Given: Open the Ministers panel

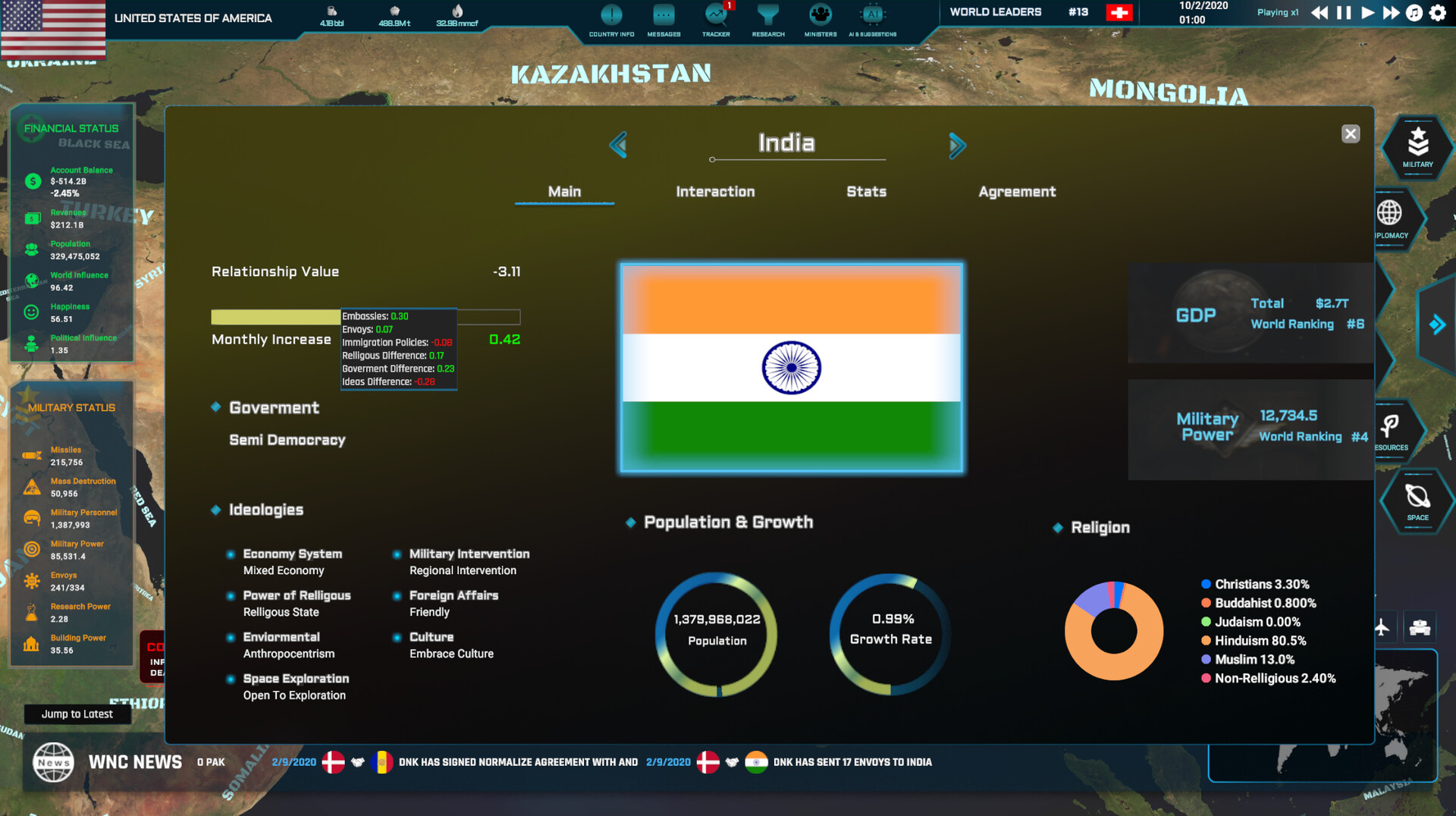Looking at the screenshot, I should [821, 17].
